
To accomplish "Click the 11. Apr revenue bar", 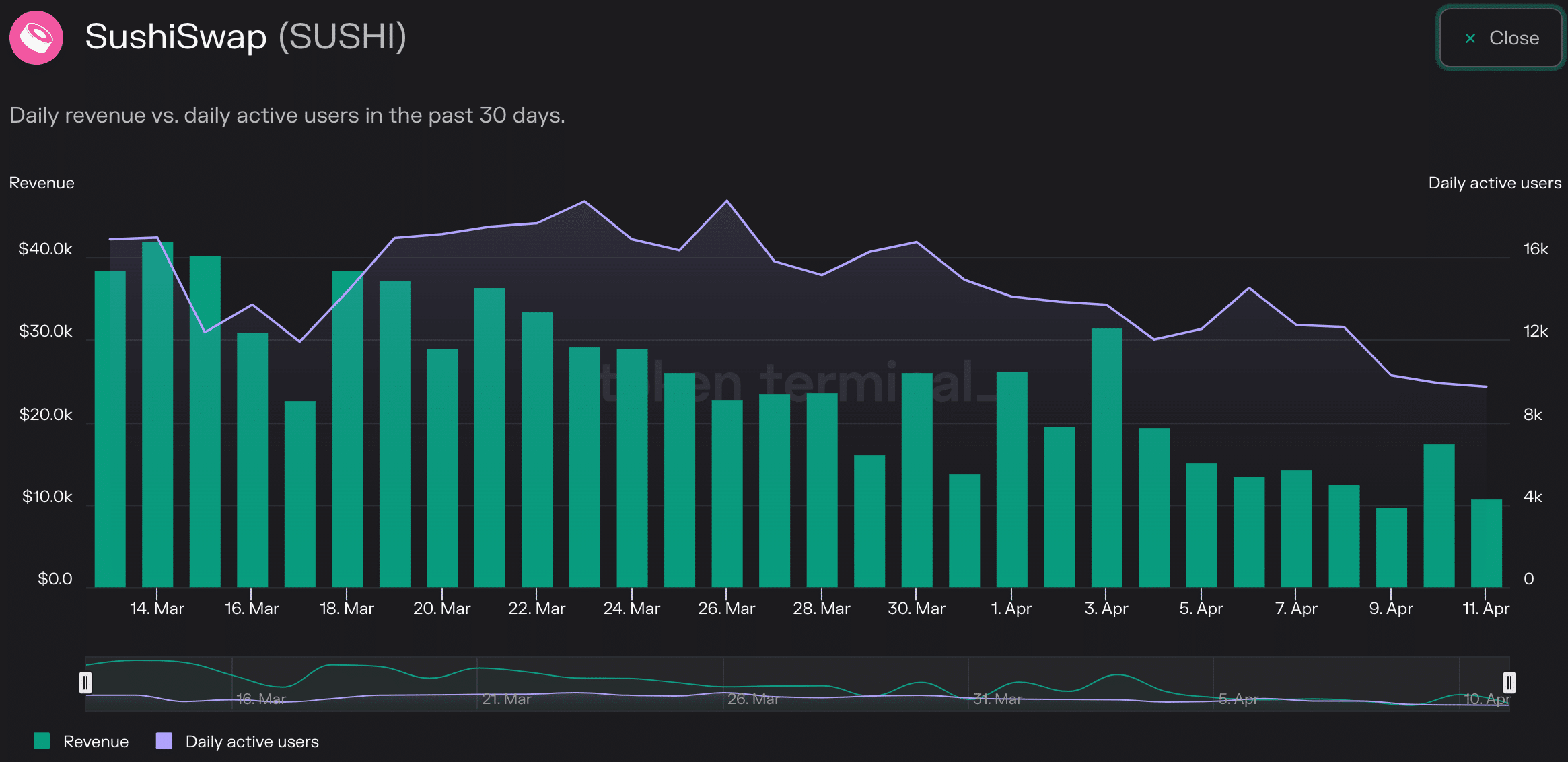I will coord(1486,543).
